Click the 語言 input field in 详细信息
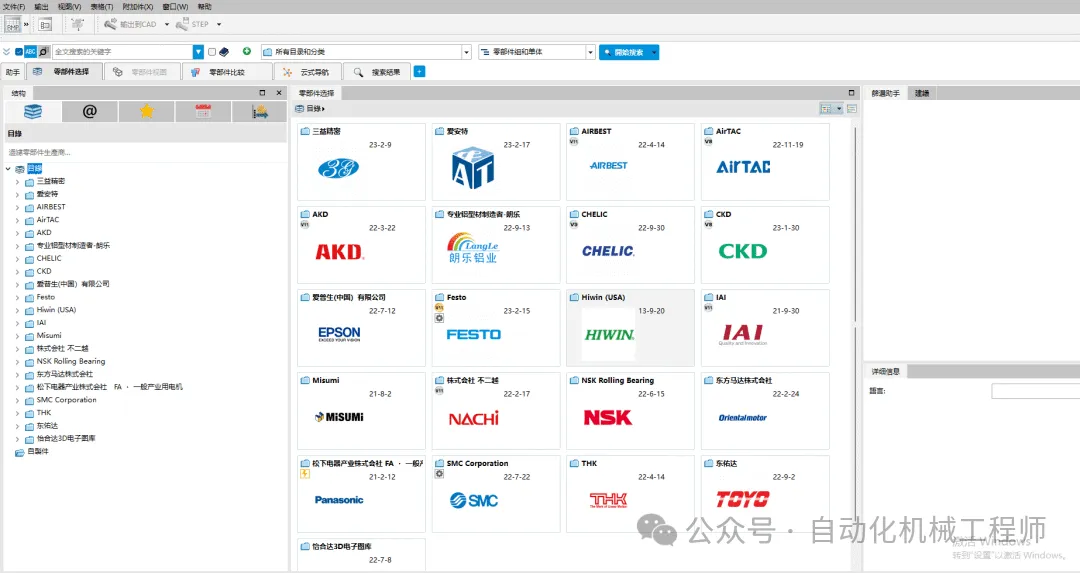This screenshot has height=573, width=1080. point(1035,391)
